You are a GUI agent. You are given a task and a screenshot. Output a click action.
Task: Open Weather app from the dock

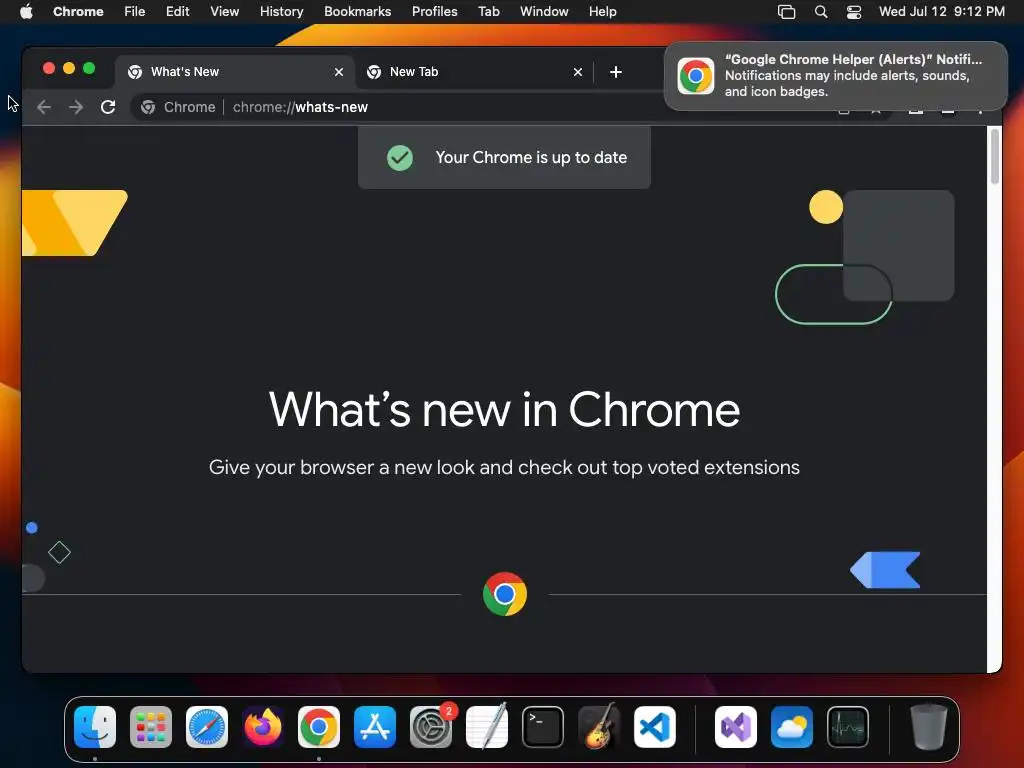click(x=792, y=727)
